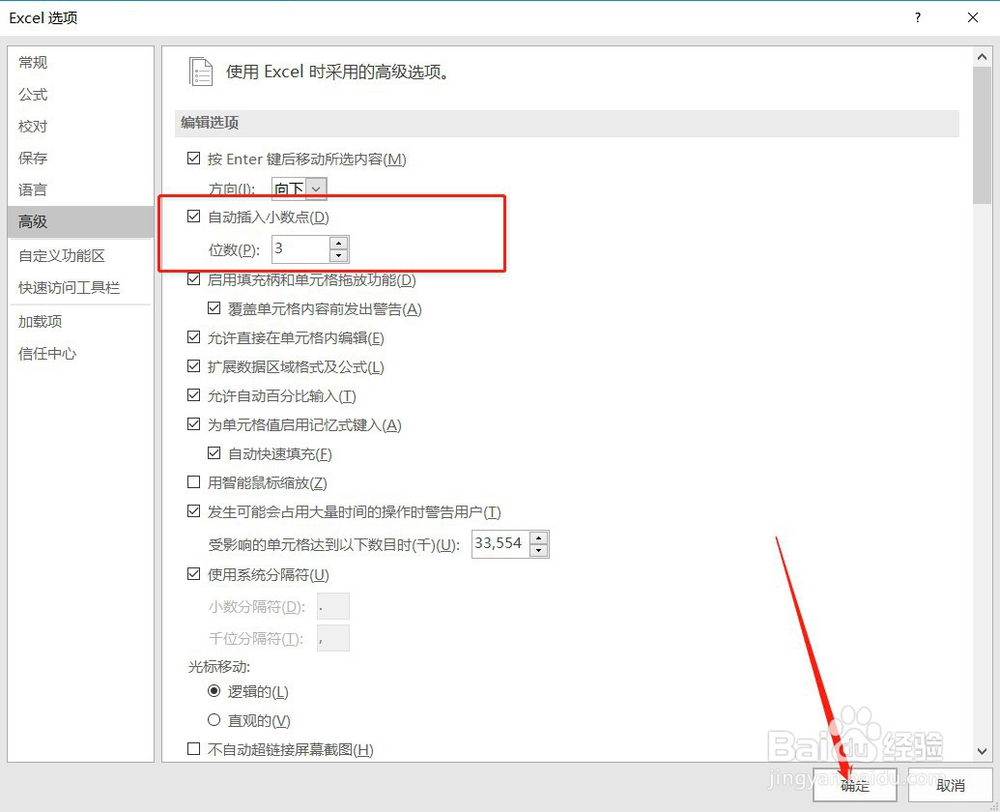This screenshot has width=1000, height=812.
Task: Click the scrollbar down arrow
Action: pos(982,751)
